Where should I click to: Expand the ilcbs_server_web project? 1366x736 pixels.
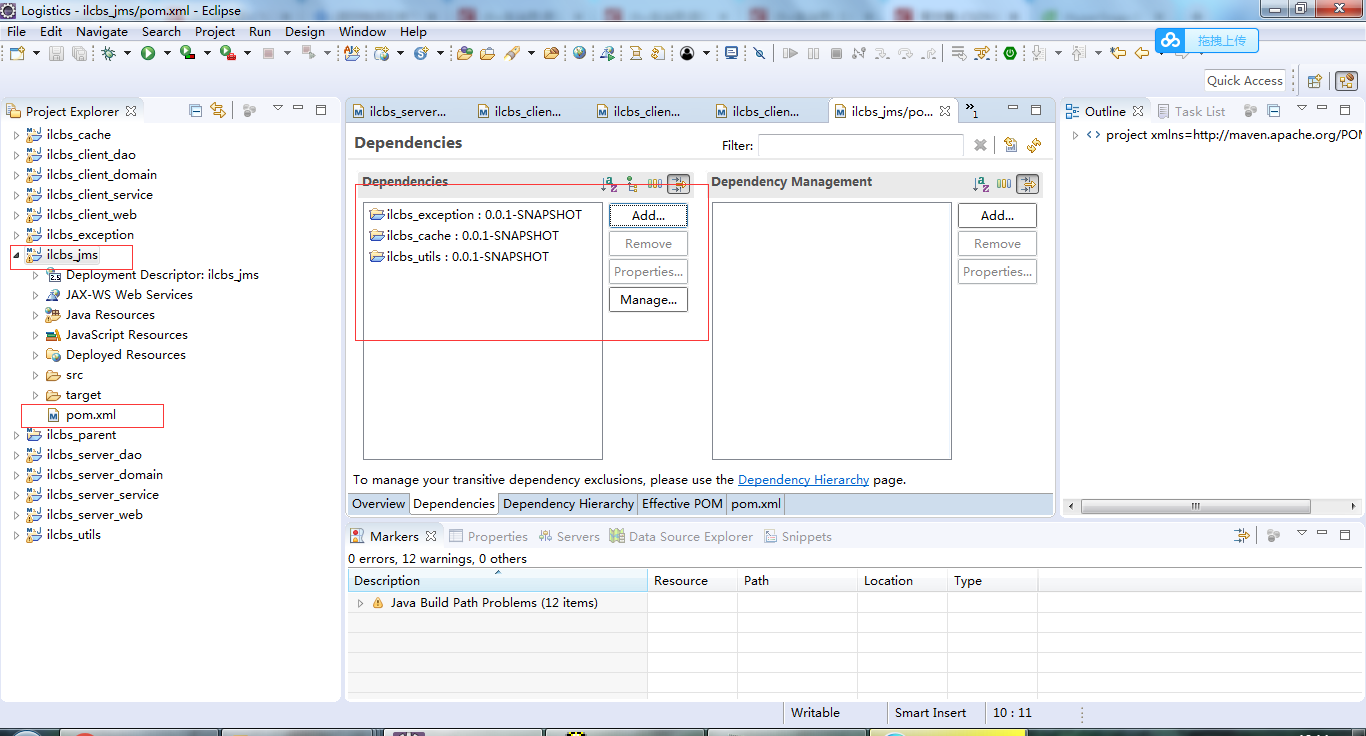pos(16,515)
